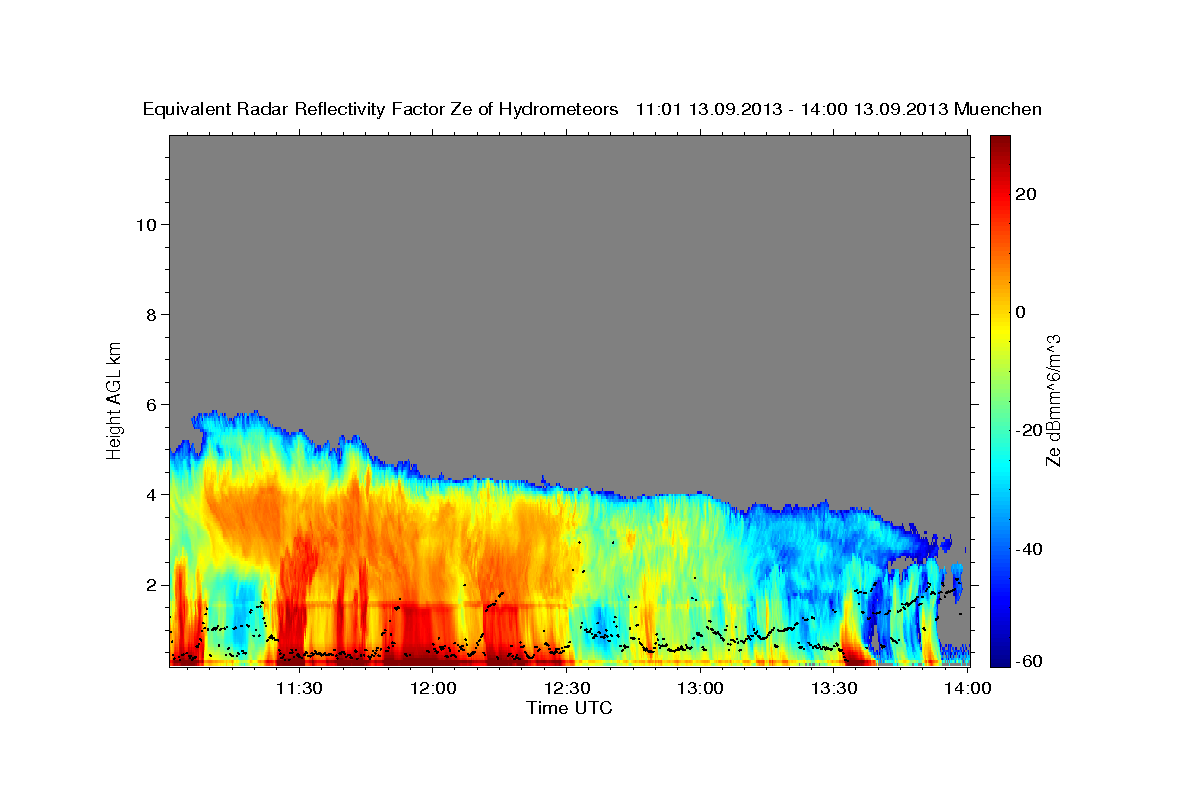Click the height axis label '4'
This screenshot has height=800, width=1200.
point(151,494)
